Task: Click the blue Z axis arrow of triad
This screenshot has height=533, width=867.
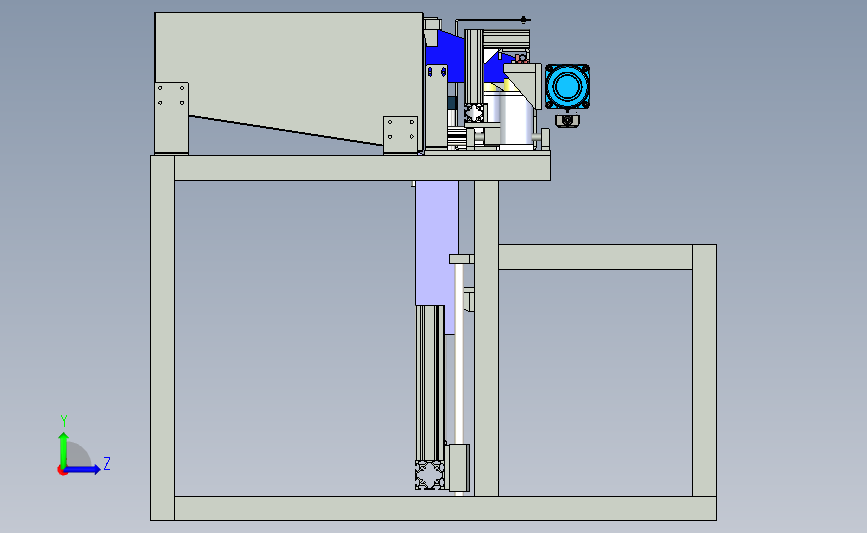Action: 83,469
